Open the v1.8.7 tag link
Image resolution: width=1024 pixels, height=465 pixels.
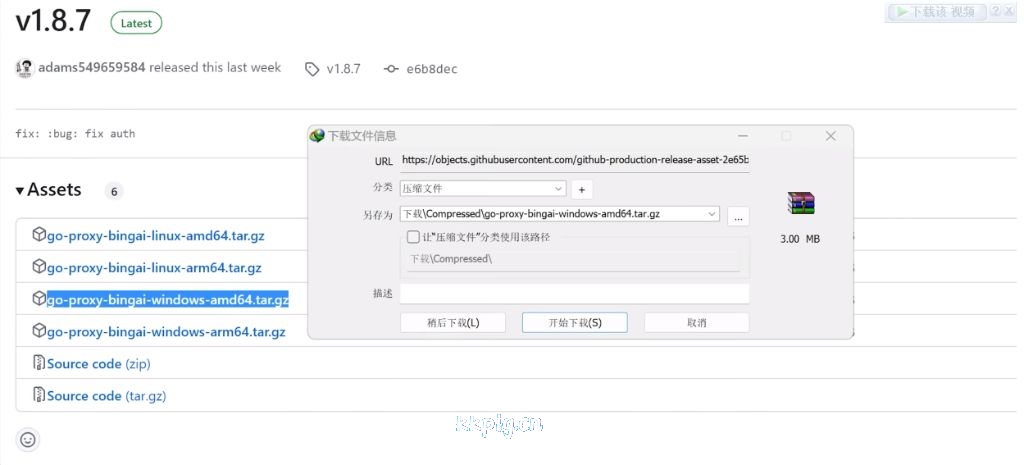click(x=344, y=69)
